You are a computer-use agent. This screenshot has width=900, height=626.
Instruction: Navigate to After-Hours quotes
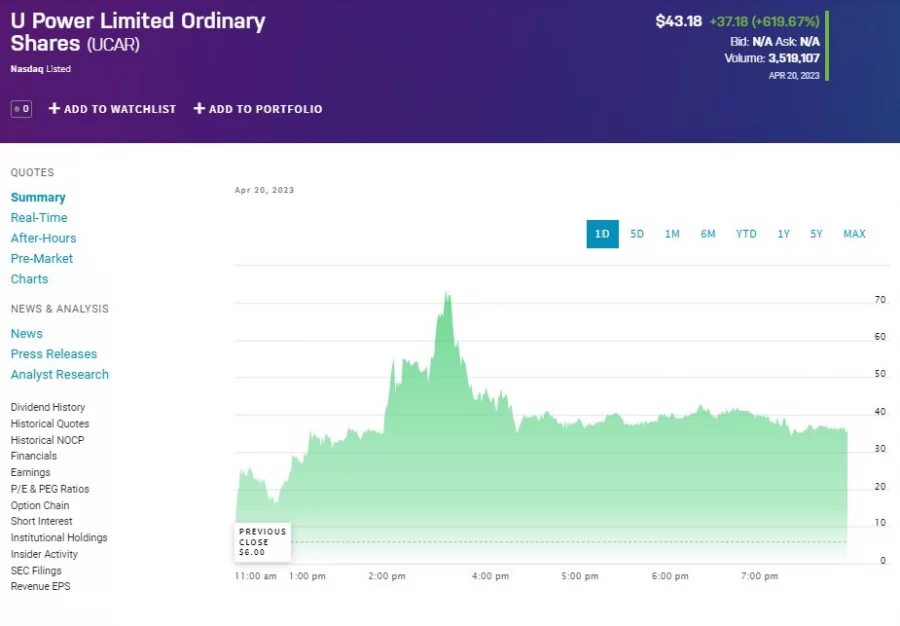(x=43, y=238)
